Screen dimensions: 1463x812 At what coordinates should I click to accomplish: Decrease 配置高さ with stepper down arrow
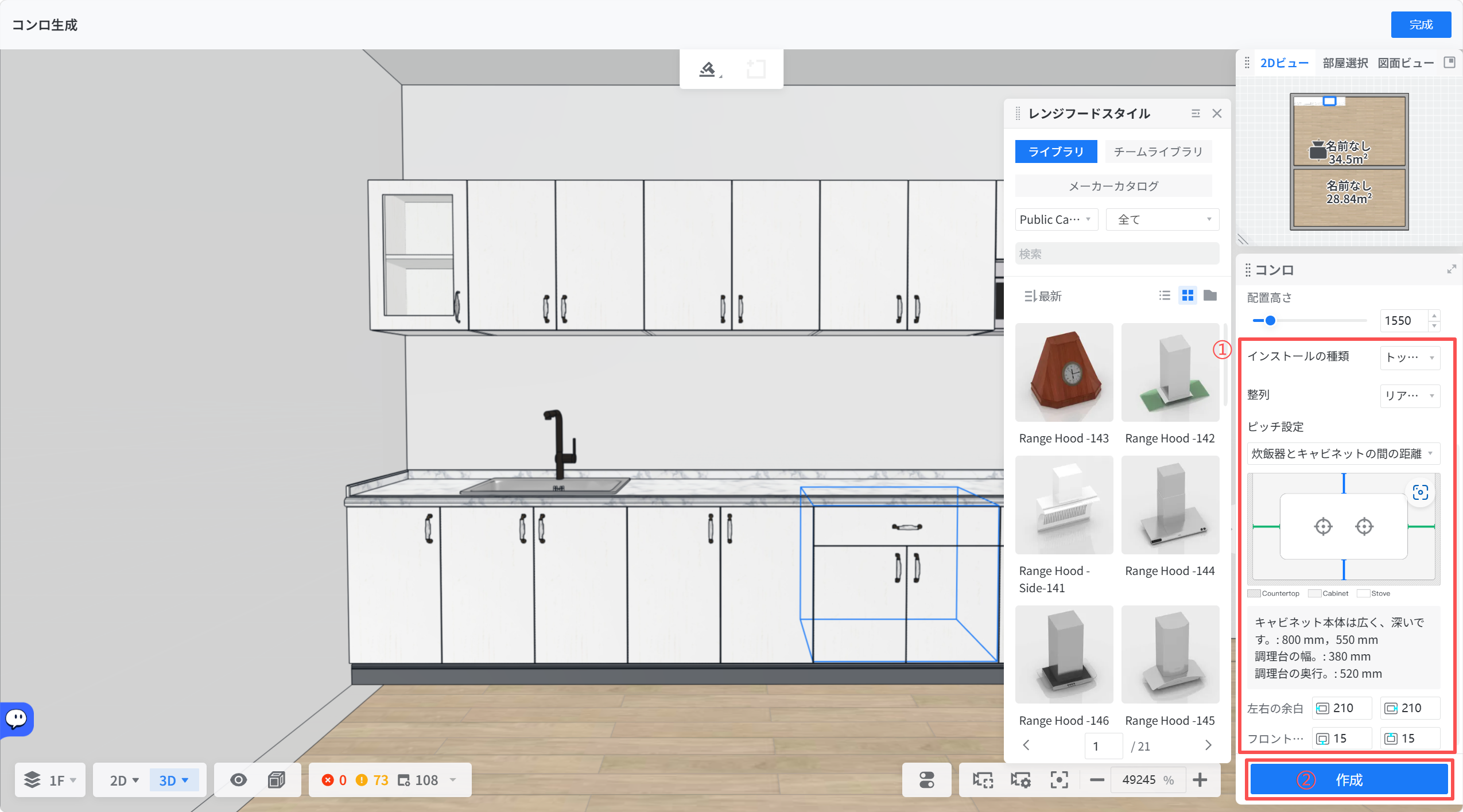1434,325
